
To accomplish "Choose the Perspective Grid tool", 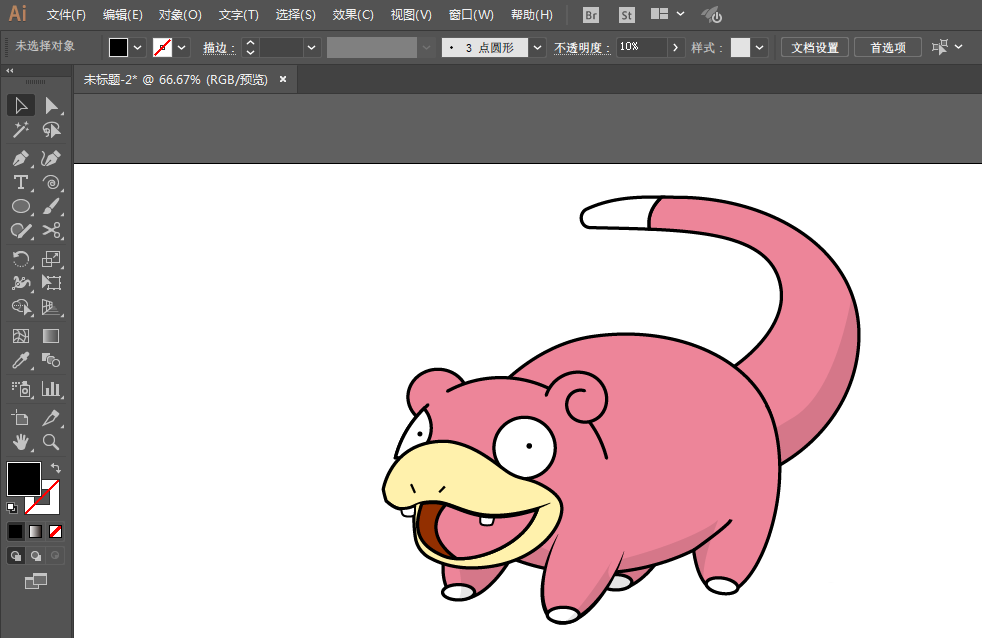I will pos(51,307).
